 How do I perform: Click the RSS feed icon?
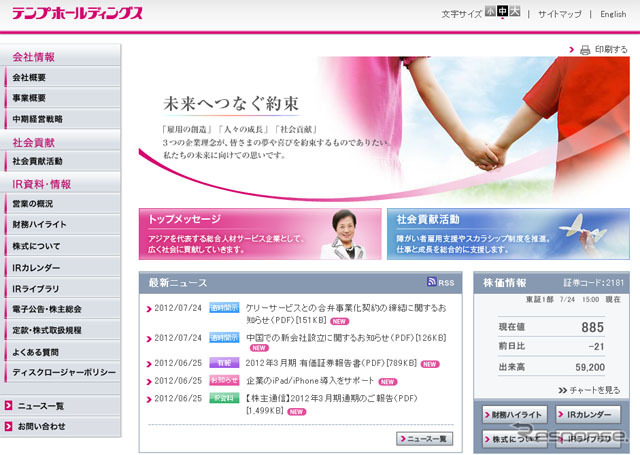tap(431, 282)
